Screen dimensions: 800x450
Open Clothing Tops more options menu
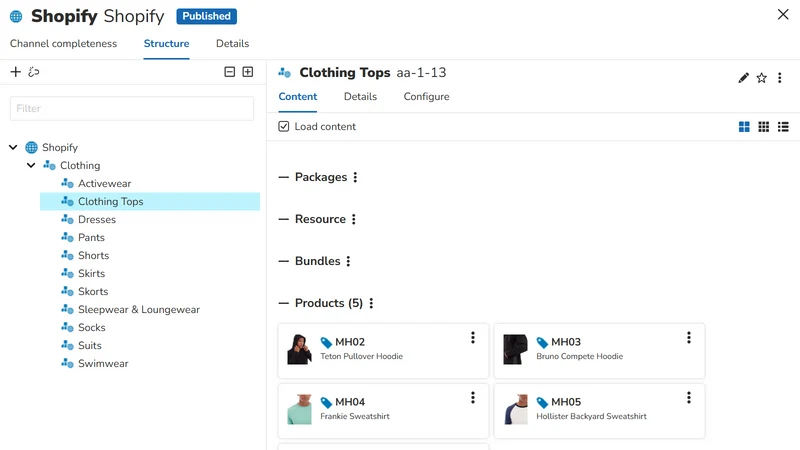click(780, 78)
